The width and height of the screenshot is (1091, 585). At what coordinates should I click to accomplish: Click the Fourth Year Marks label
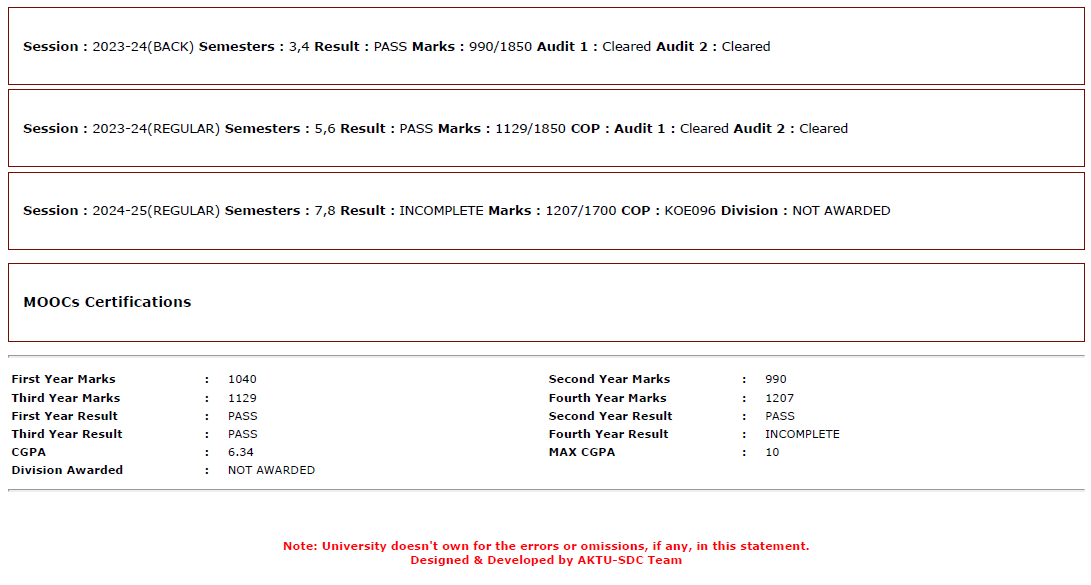[607, 398]
